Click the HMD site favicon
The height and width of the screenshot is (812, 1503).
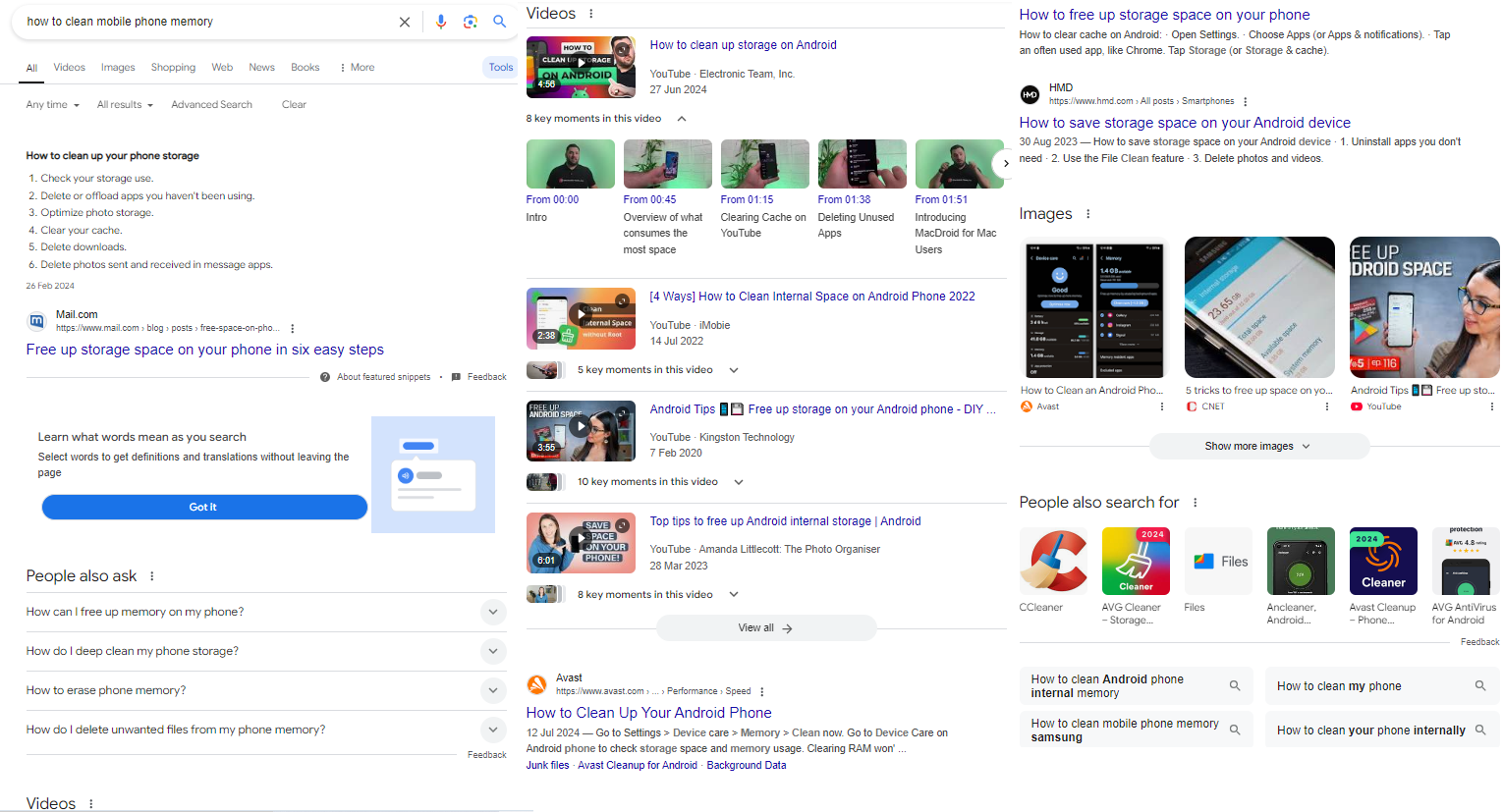(x=1030, y=94)
